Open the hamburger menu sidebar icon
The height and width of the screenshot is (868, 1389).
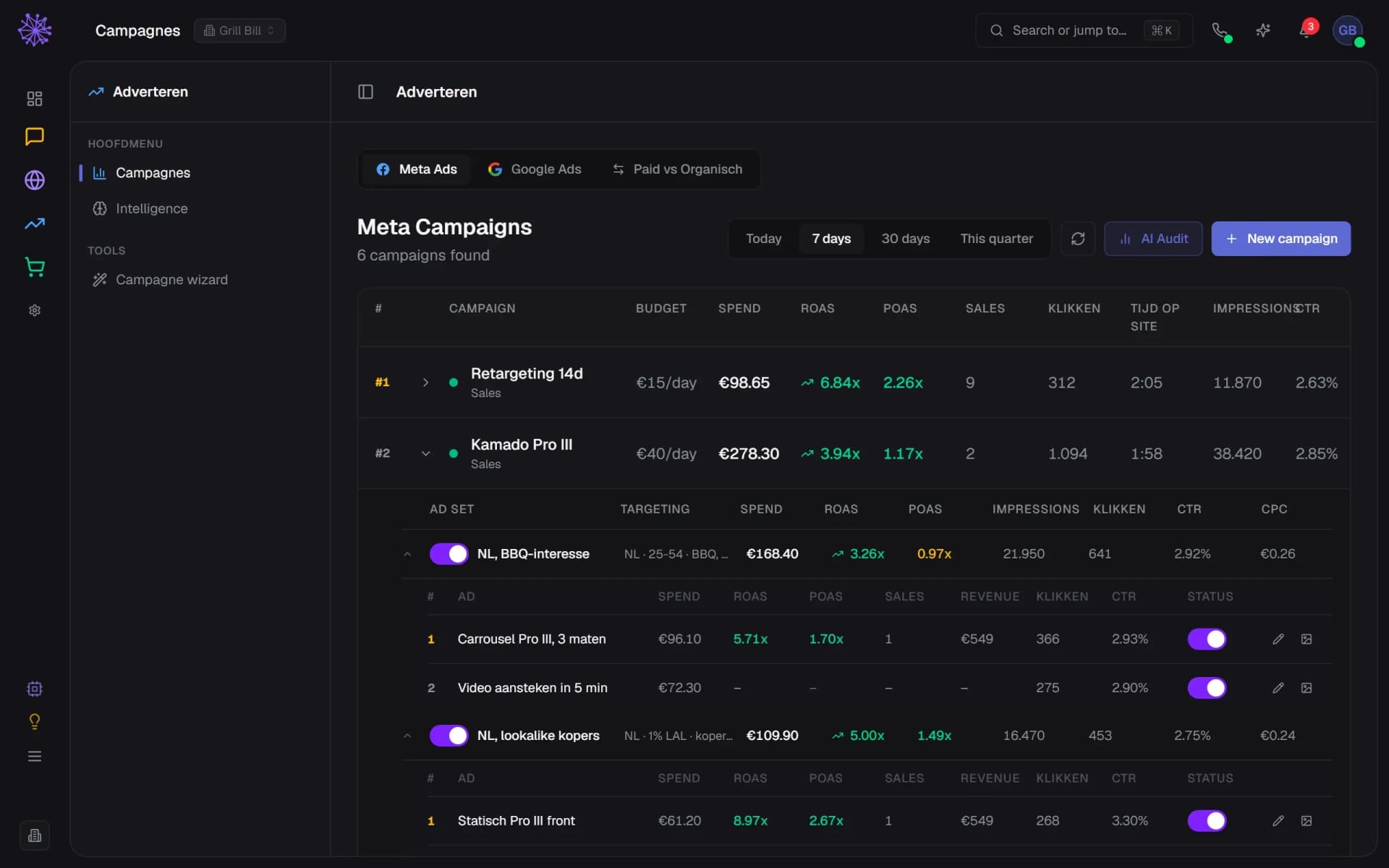click(35, 757)
